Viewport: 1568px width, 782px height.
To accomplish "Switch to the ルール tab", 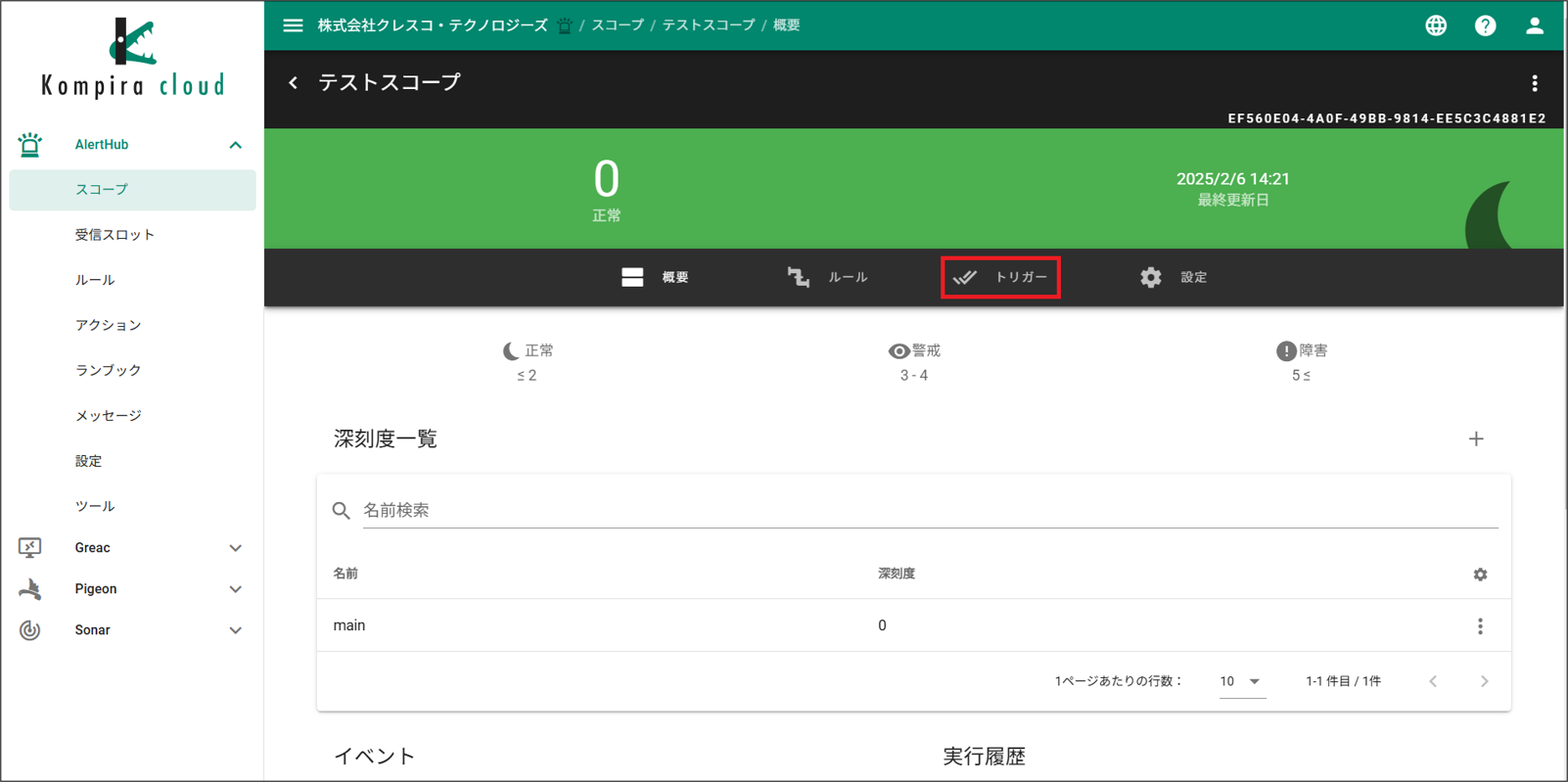I will 828,277.
